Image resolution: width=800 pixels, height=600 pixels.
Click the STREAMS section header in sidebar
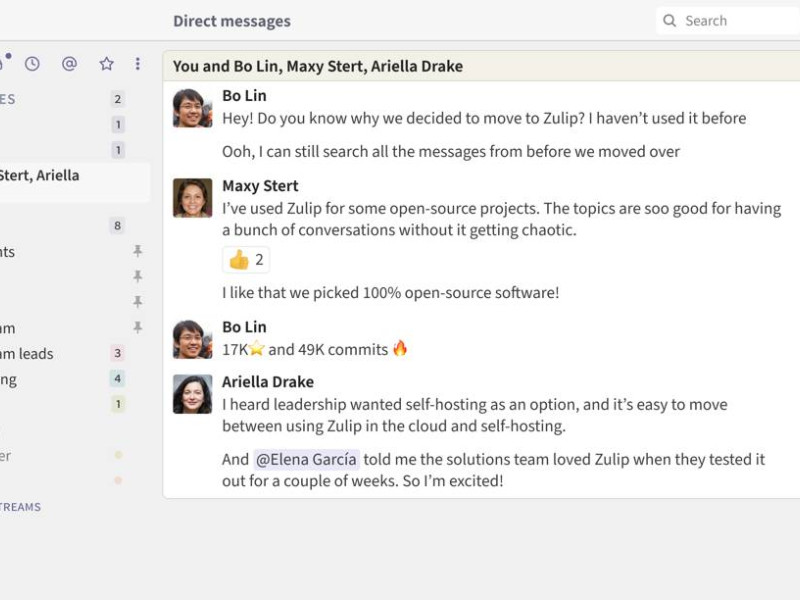(20, 507)
